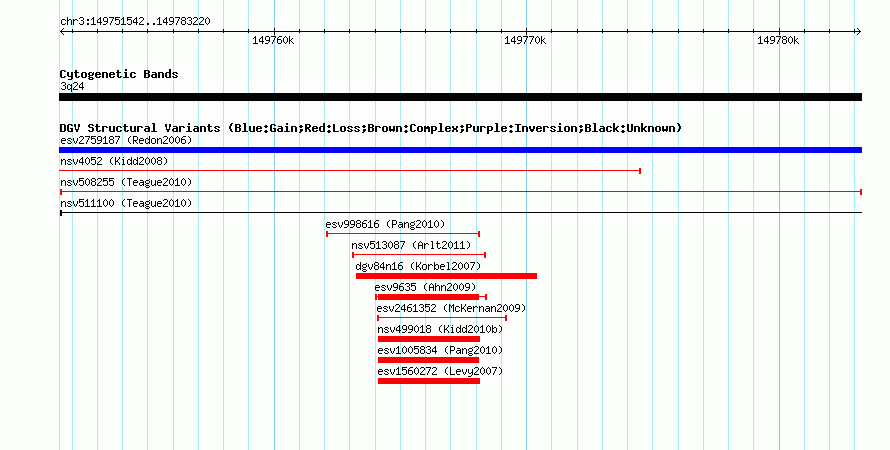
Task: Click the 149780k ruler tick label
Action: 778,40
